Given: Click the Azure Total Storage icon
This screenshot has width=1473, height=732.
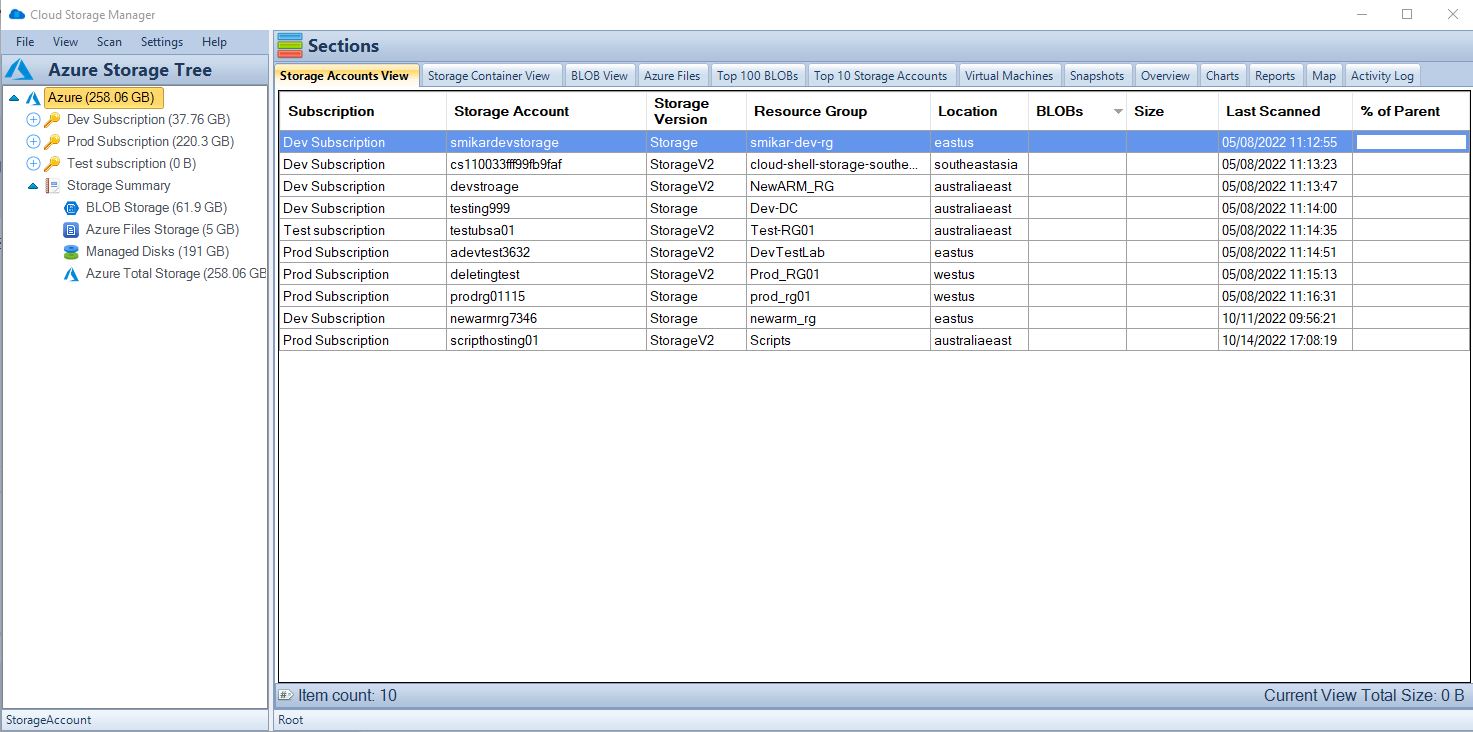Looking at the screenshot, I should (x=71, y=274).
